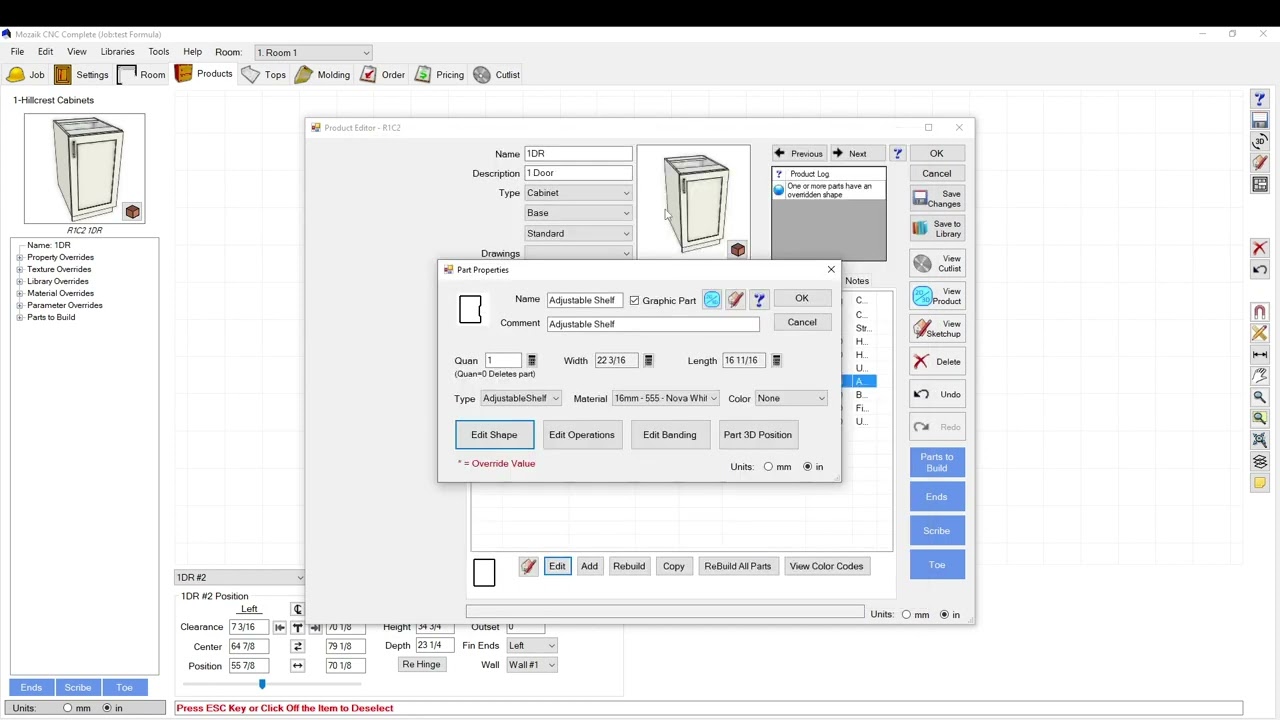Viewport: 1280px width, 720px height.
Task: Click the magnet snap icon
Action: pos(1260,312)
